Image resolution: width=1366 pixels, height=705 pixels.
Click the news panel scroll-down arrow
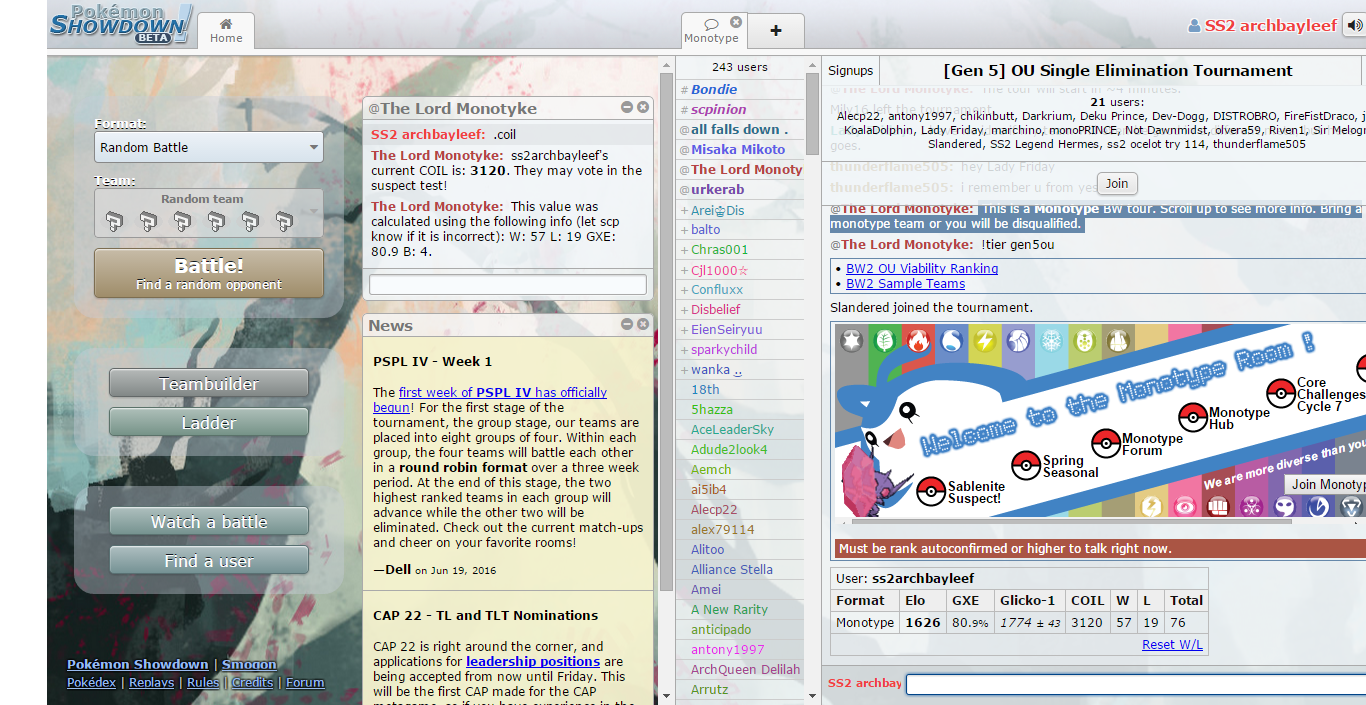point(666,695)
